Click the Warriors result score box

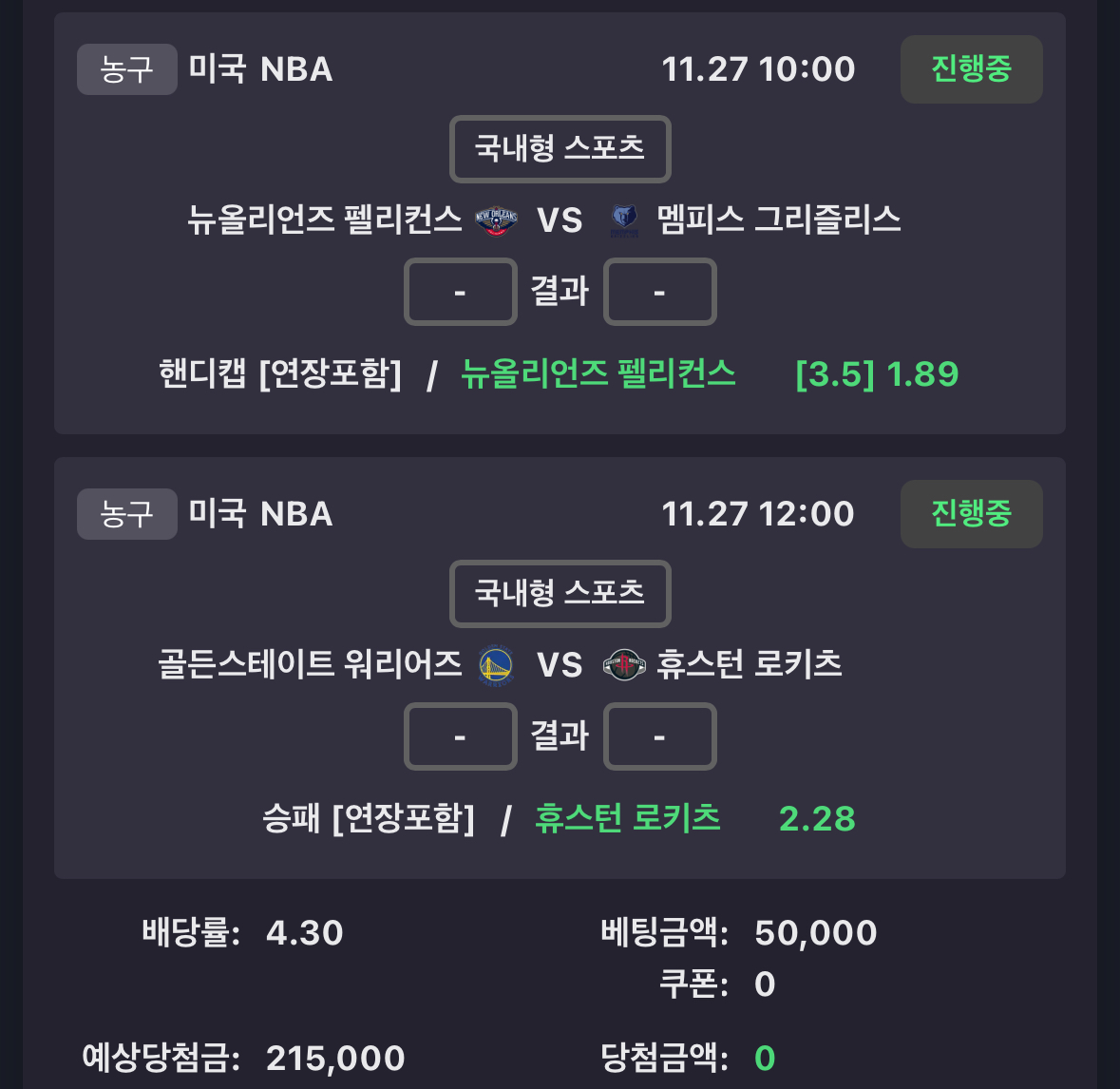click(461, 736)
